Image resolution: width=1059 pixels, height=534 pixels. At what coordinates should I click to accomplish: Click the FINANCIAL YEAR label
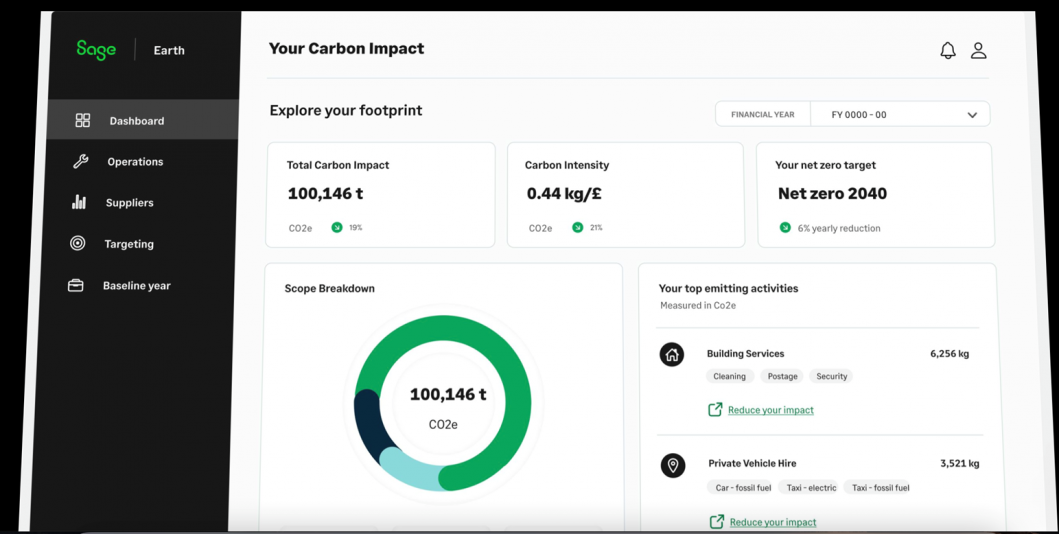tap(763, 115)
